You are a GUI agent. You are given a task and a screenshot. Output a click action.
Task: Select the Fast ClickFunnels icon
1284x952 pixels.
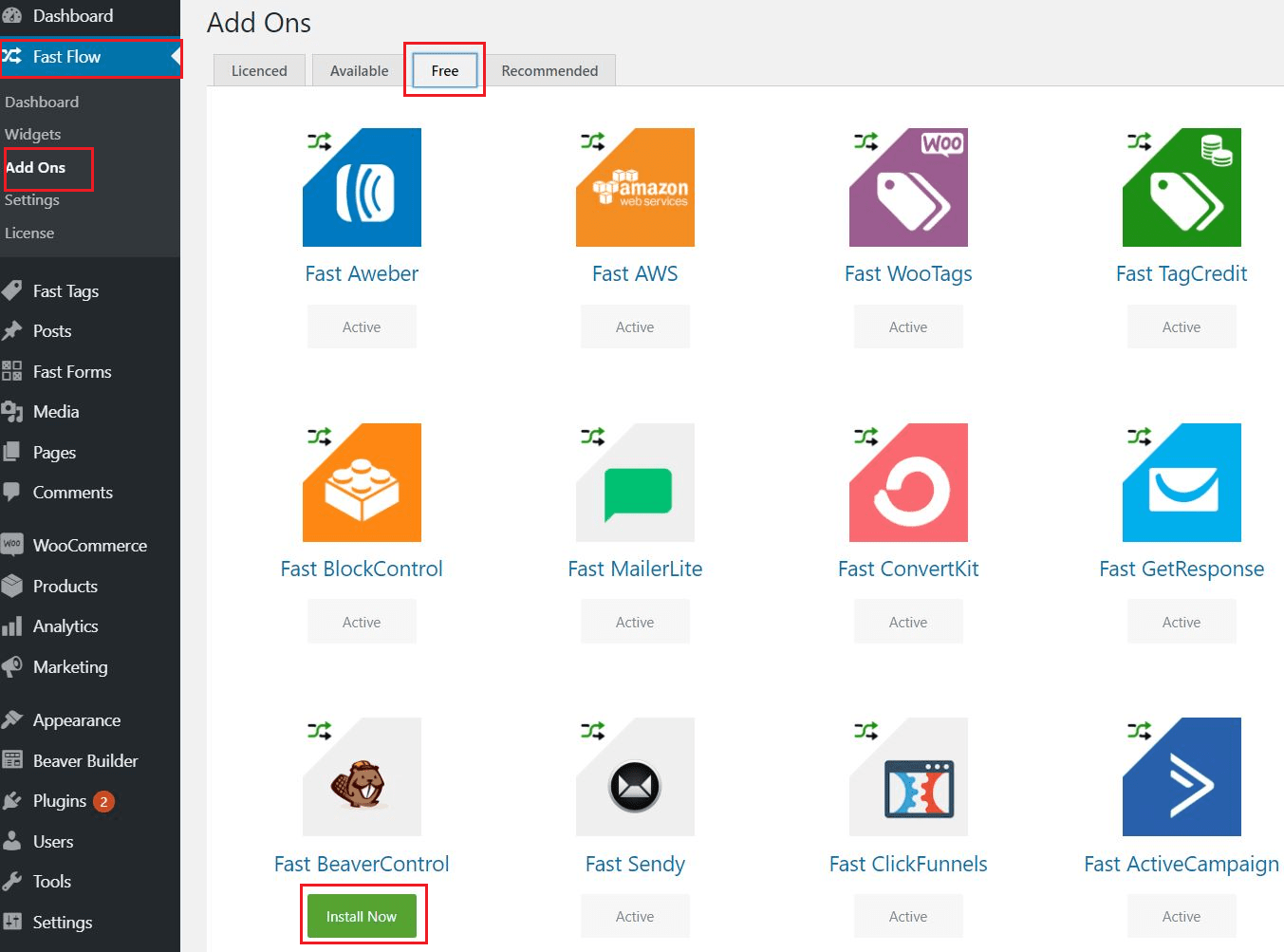tap(908, 776)
